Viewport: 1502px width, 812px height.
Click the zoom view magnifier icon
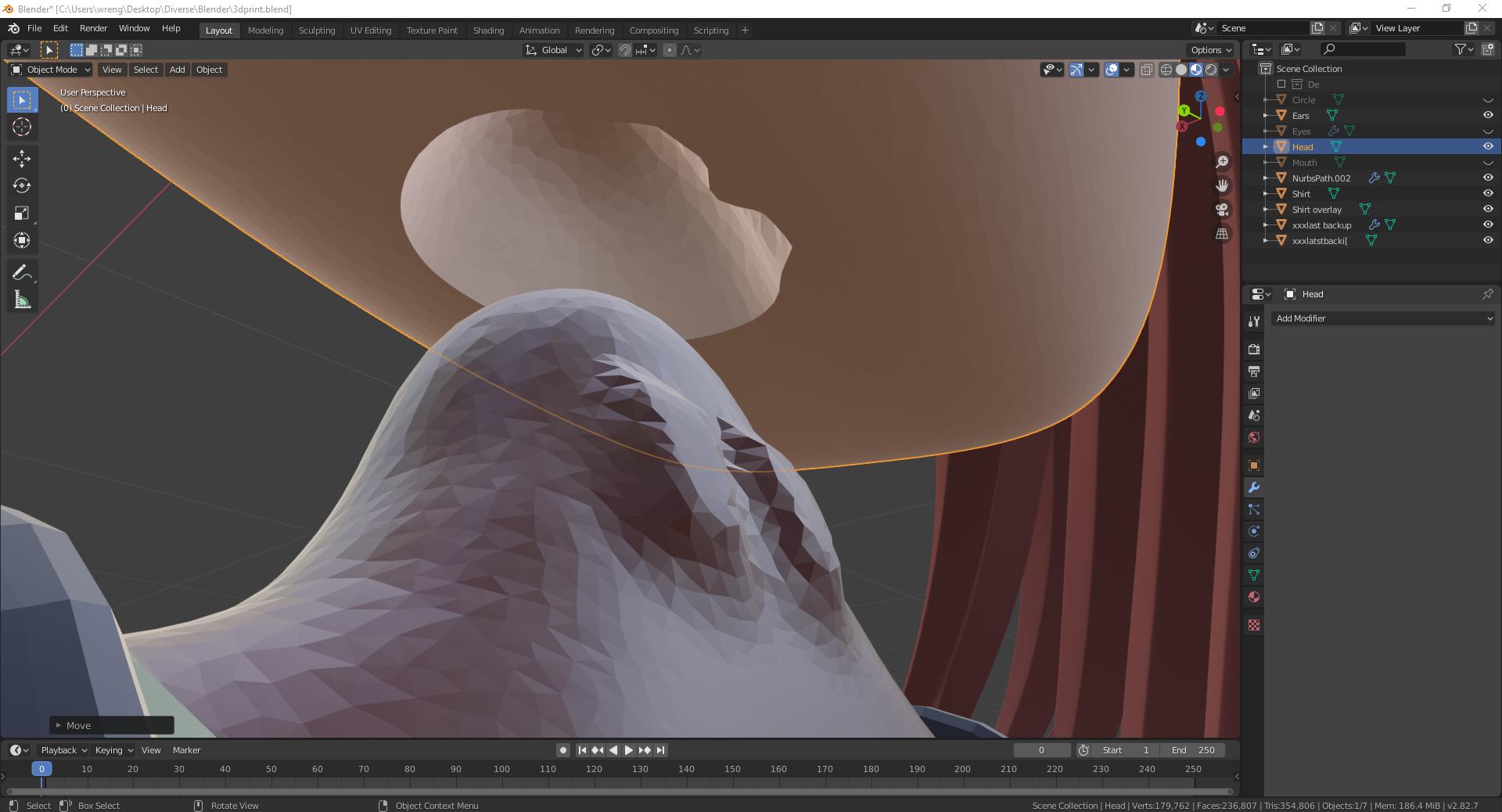[x=1222, y=162]
